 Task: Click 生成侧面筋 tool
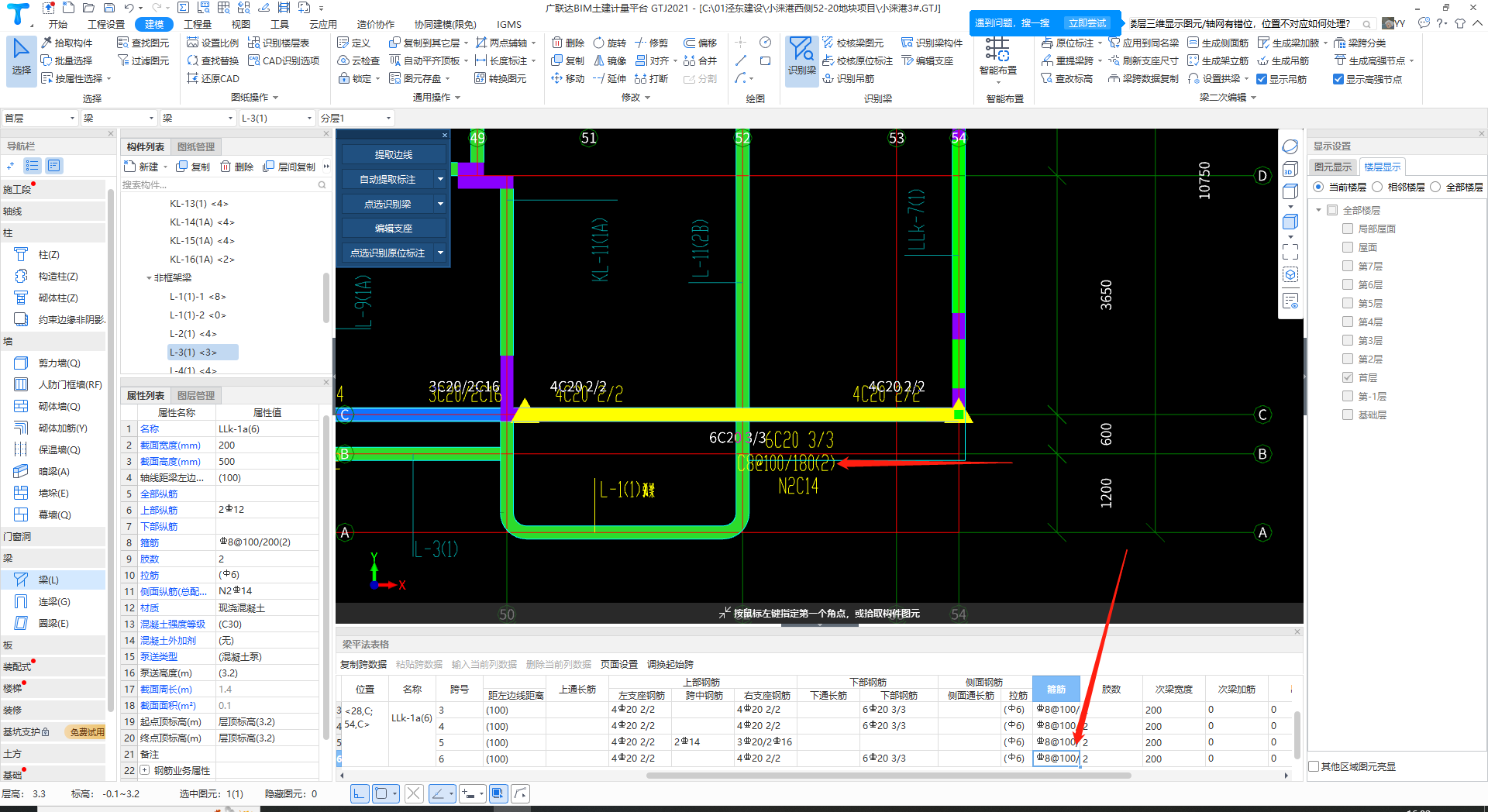coord(1218,43)
